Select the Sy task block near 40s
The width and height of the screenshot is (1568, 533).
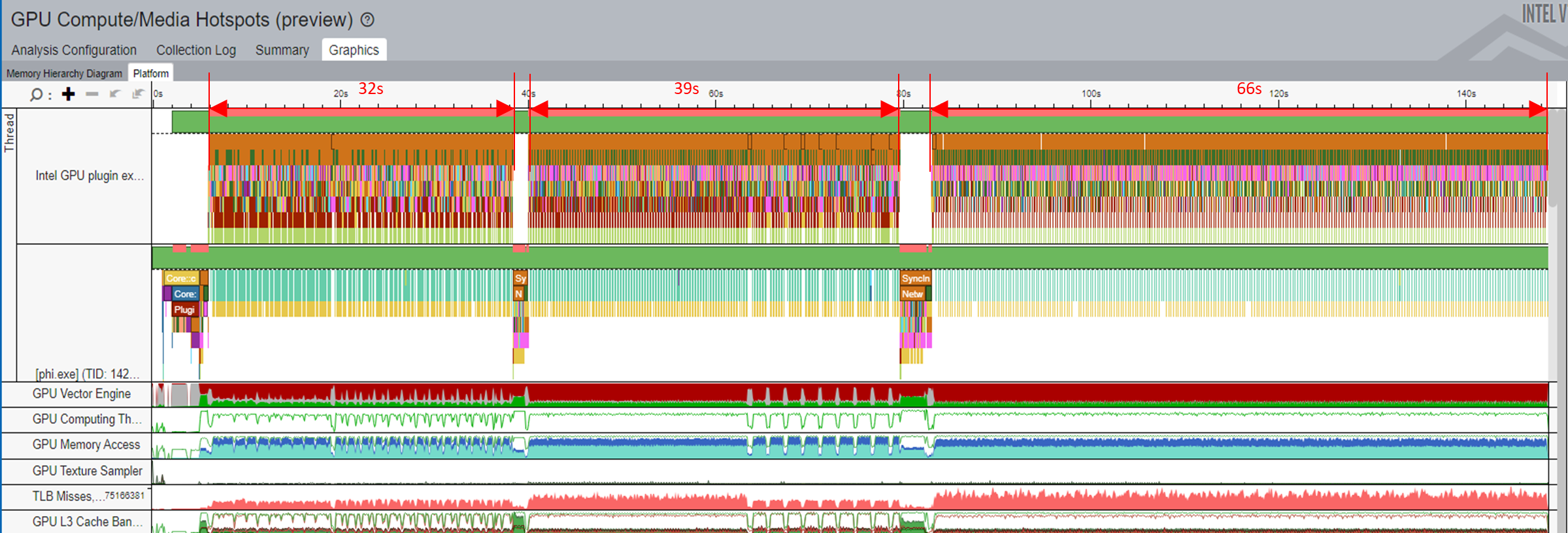520,278
